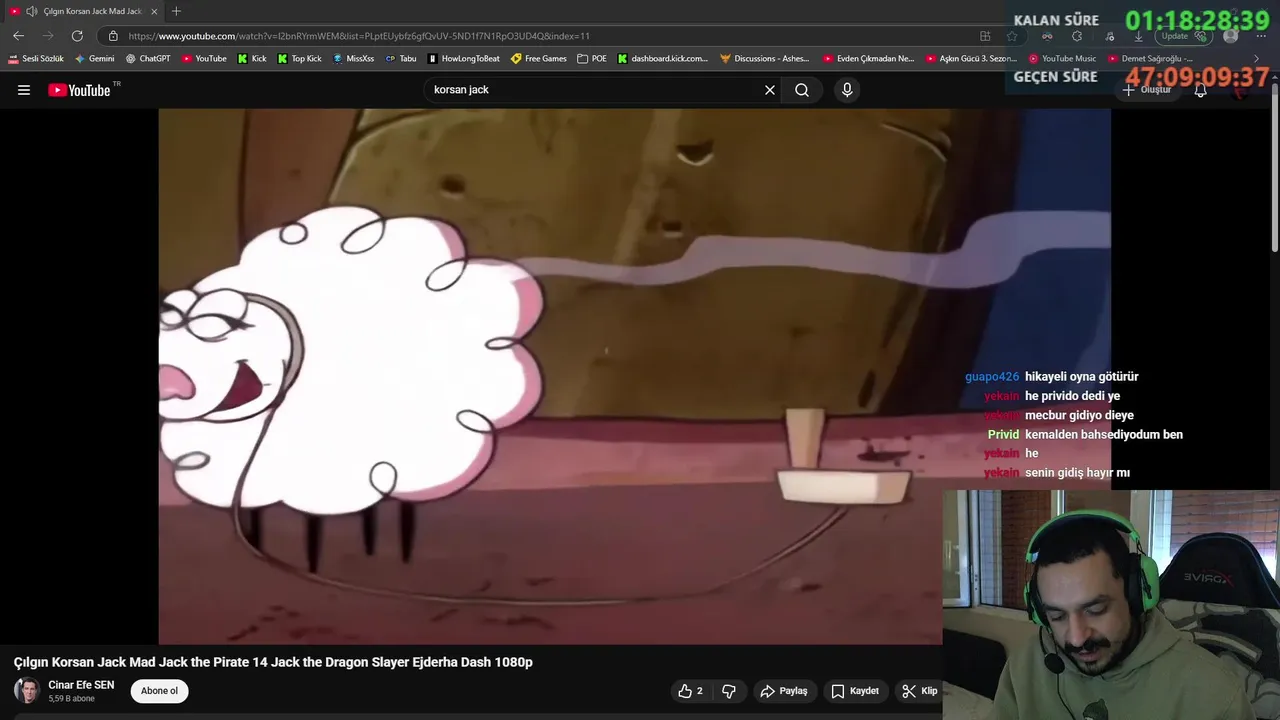Mute the tab using the speaker icon
1280x720 pixels.
(x=31, y=11)
